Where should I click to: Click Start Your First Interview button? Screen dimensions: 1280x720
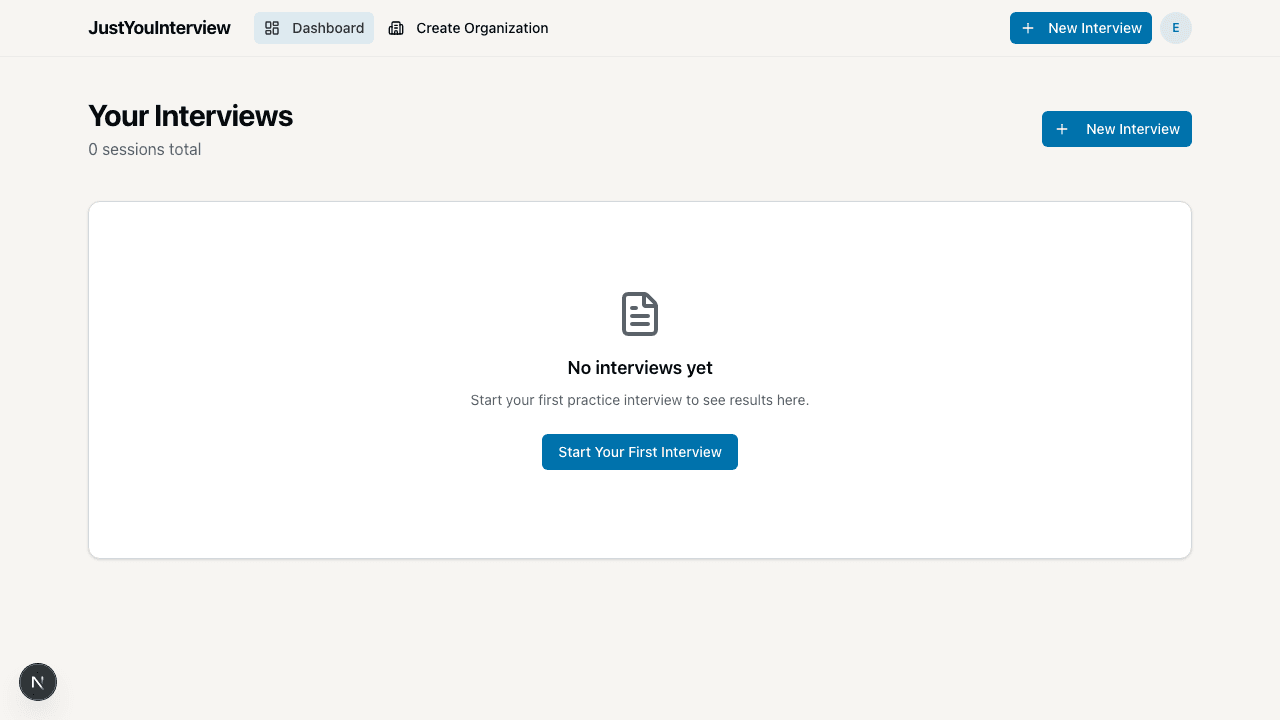640,452
